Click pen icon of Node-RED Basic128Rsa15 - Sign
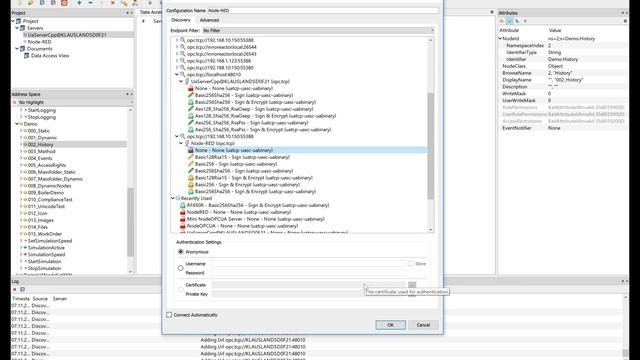Image resolution: width=640 pixels, height=360 pixels. (x=191, y=157)
